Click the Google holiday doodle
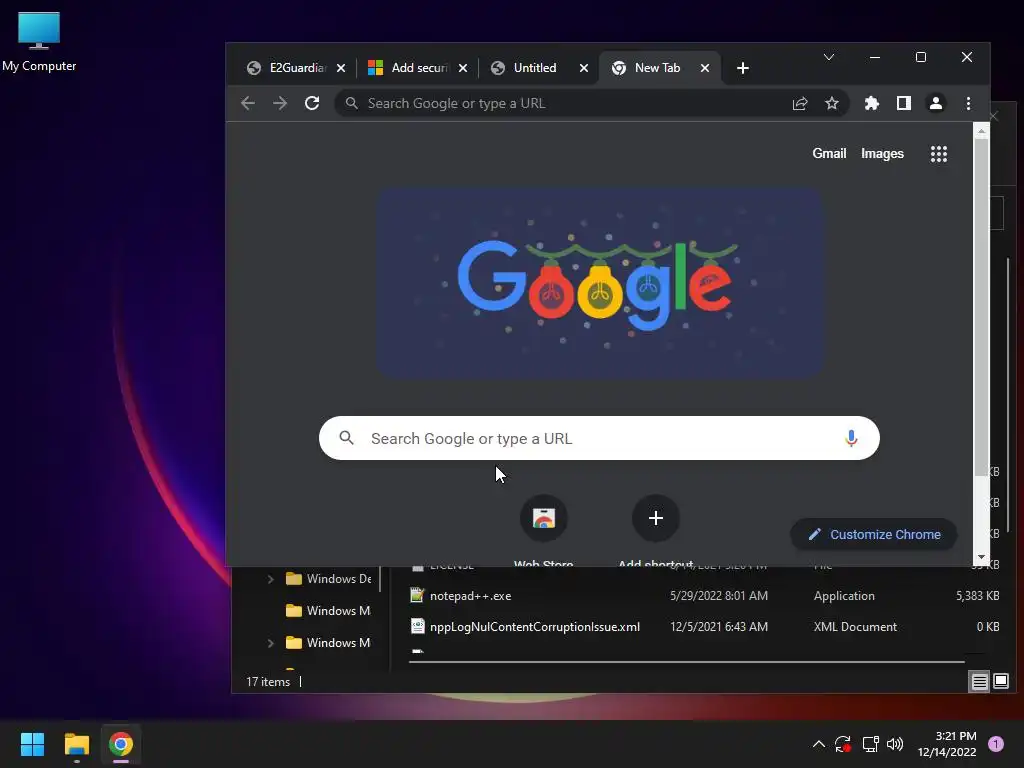 point(599,282)
